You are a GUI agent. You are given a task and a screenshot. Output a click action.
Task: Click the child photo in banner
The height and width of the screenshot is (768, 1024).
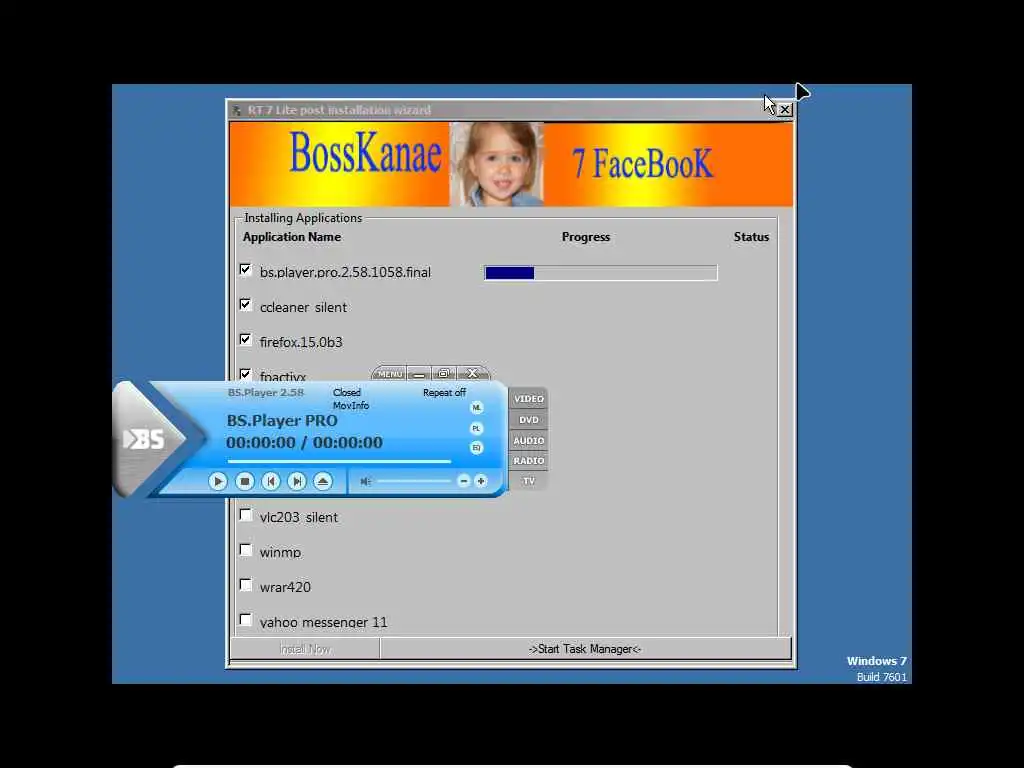[x=496, y=164]
